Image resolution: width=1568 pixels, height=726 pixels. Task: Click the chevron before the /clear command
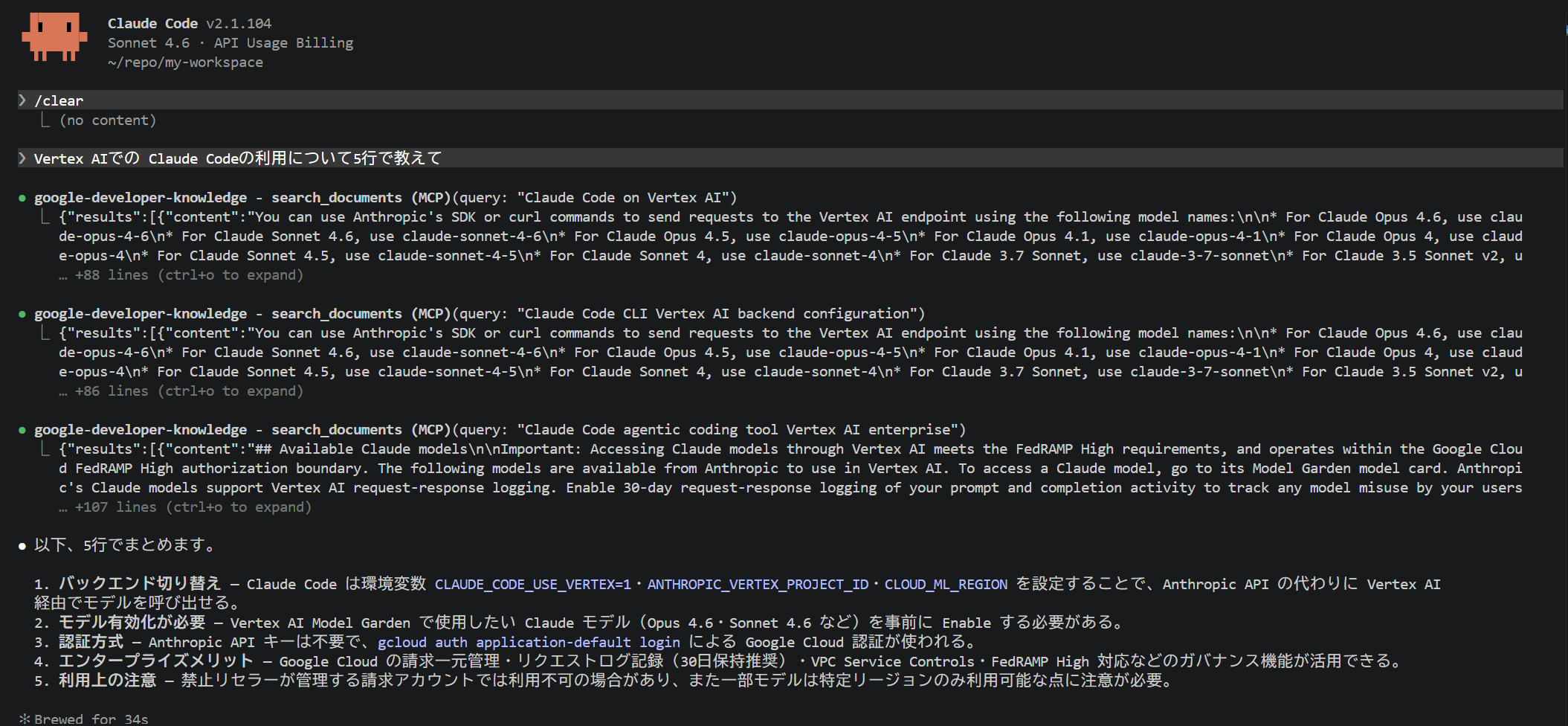pyautogui.click(x=23, y=99)
